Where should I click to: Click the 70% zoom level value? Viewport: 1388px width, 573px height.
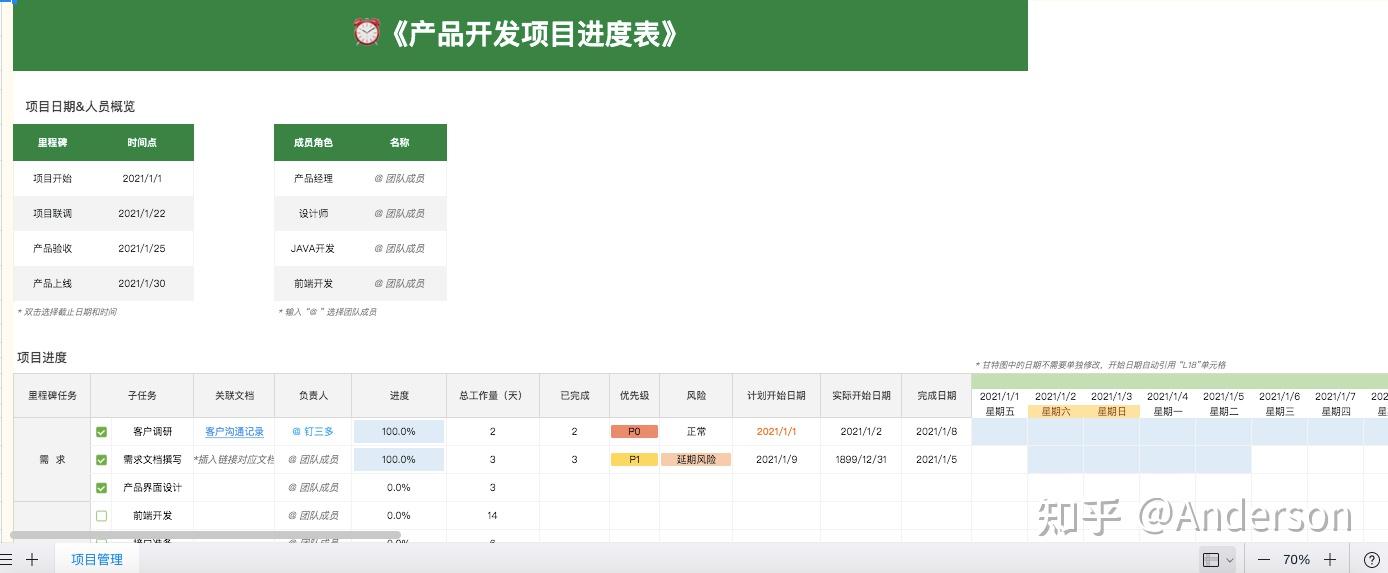click(1296, 560)
